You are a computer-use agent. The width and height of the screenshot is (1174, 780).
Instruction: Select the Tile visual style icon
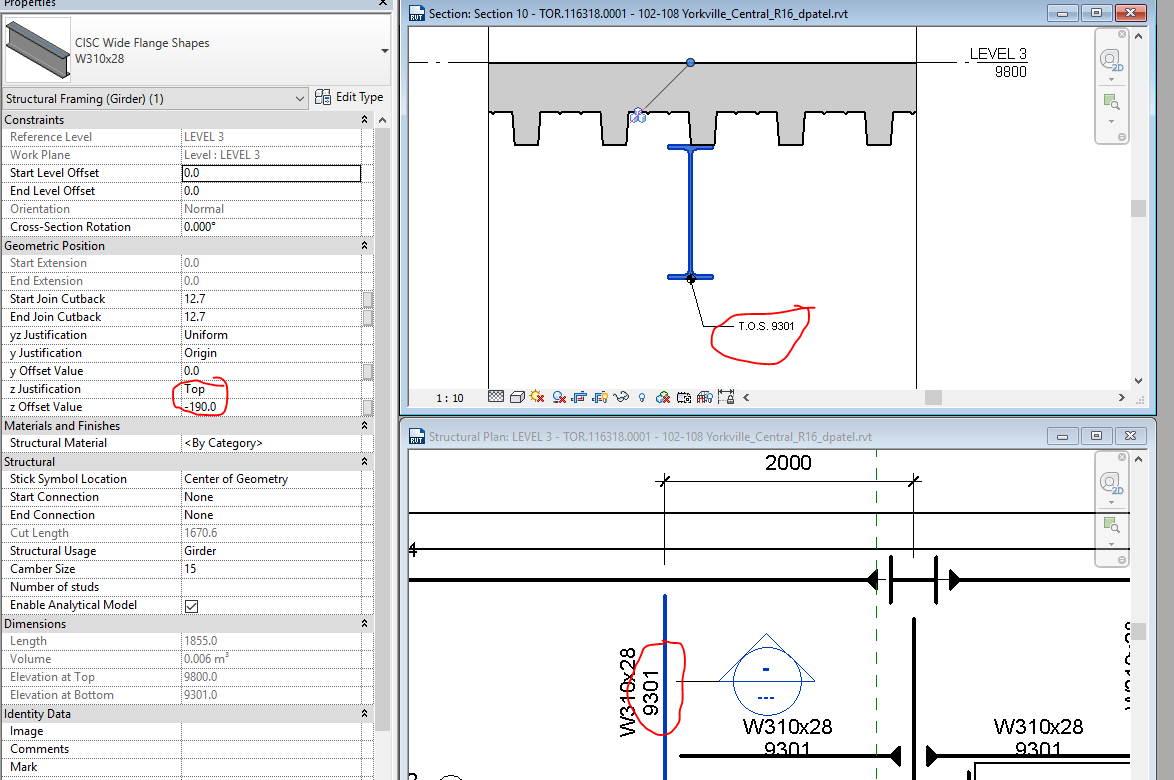click(x=495, y=396)
